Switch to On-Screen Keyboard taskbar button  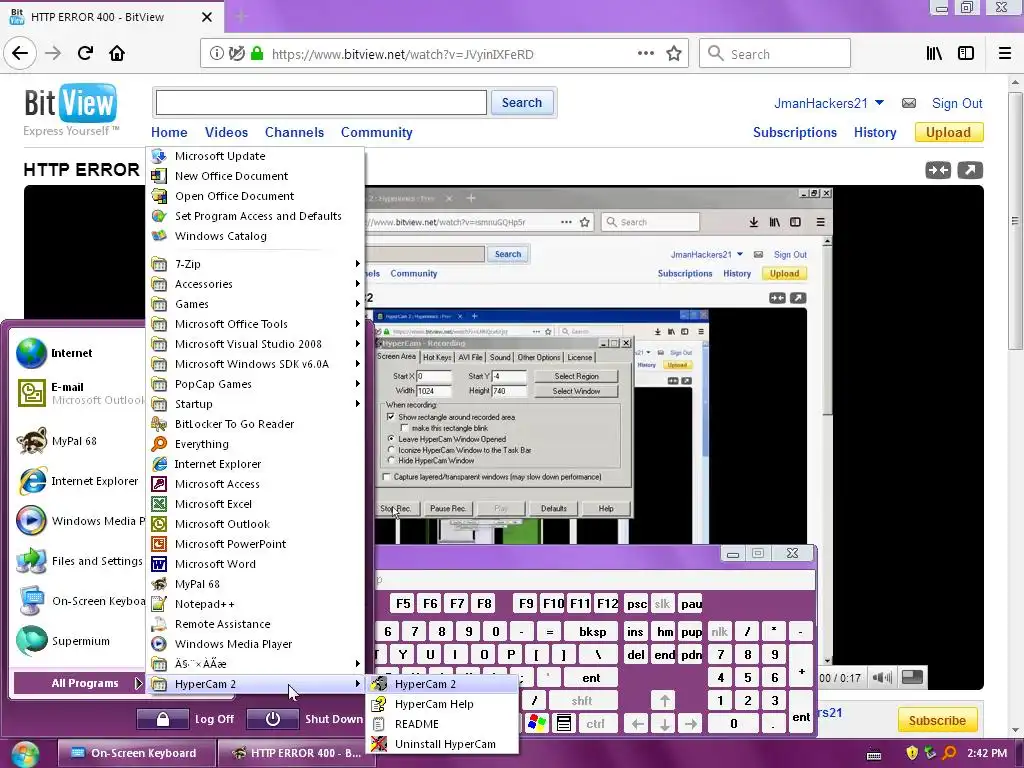click(136, 753)
